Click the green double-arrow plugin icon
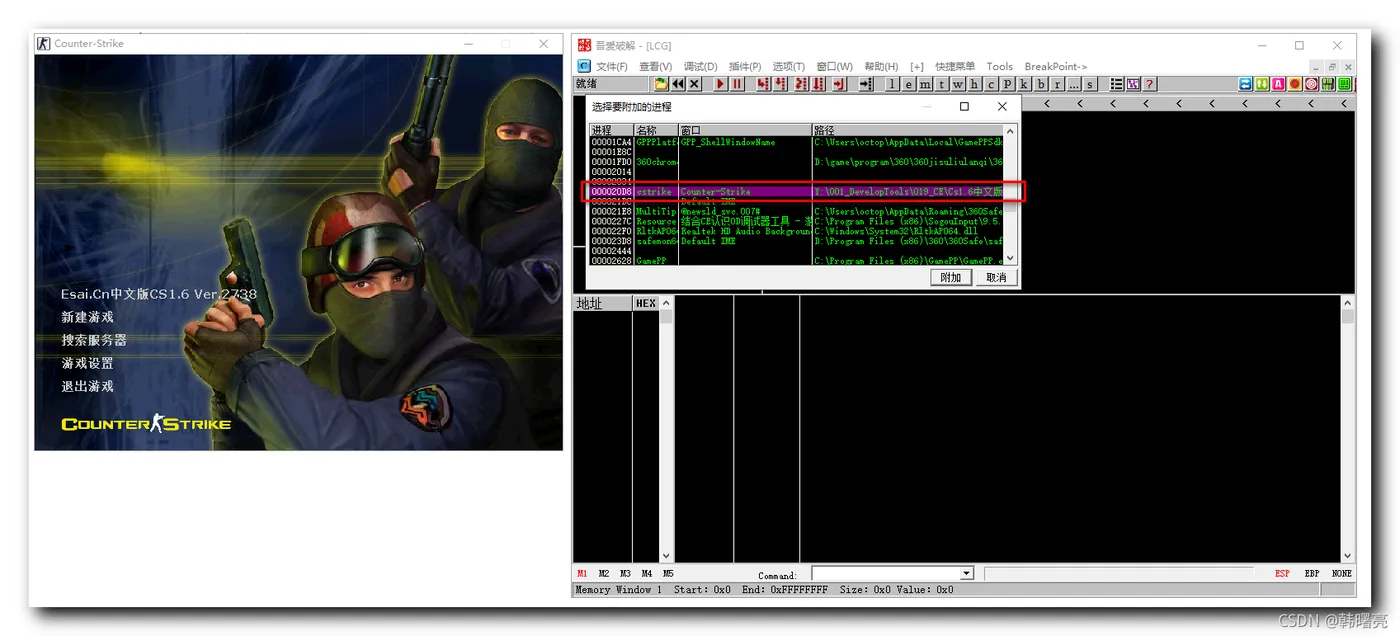 pyautogui.click(x=1261, y=84)
